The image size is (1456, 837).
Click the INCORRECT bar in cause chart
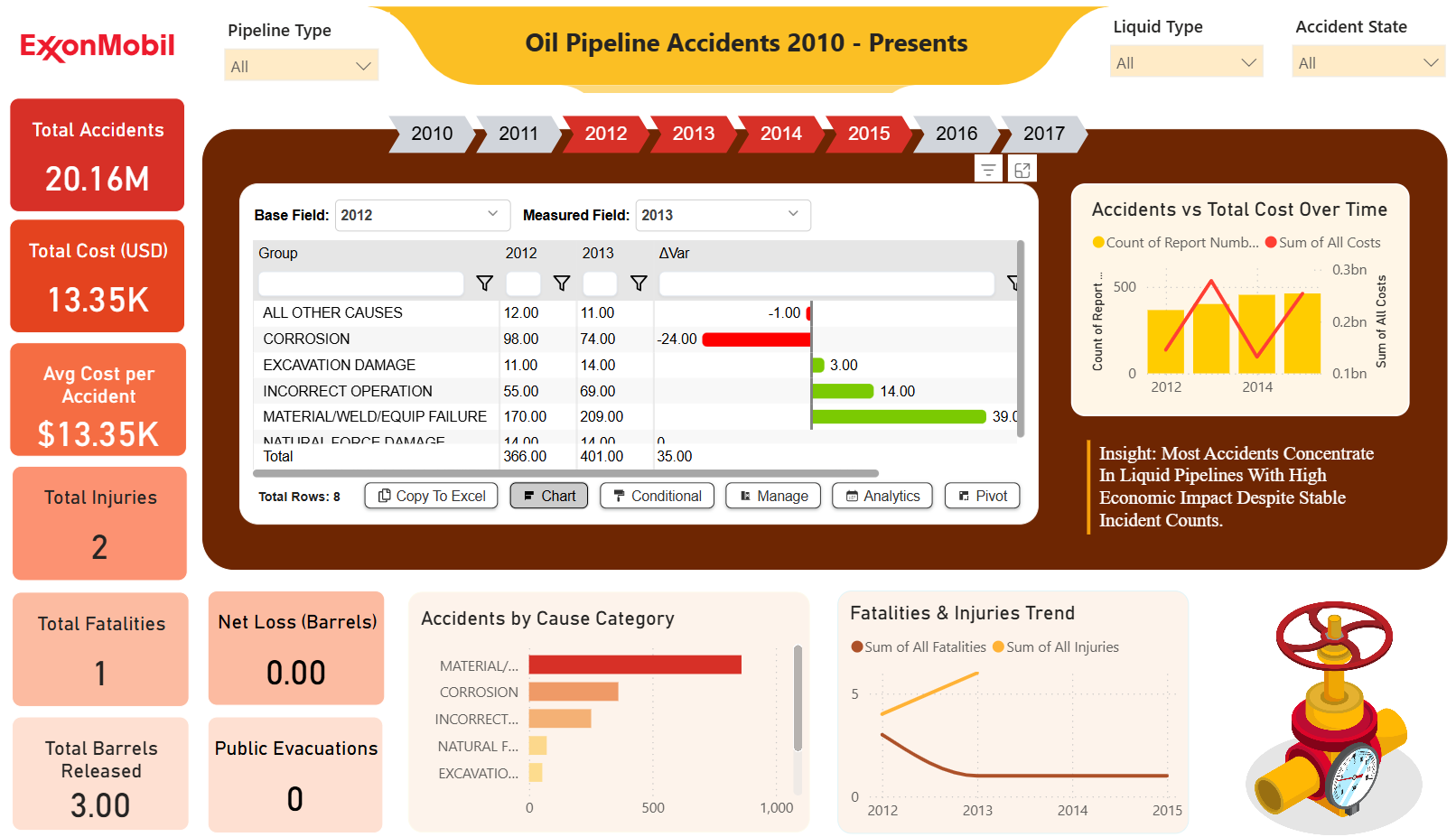pyautogui.click(x=560, y=719)
